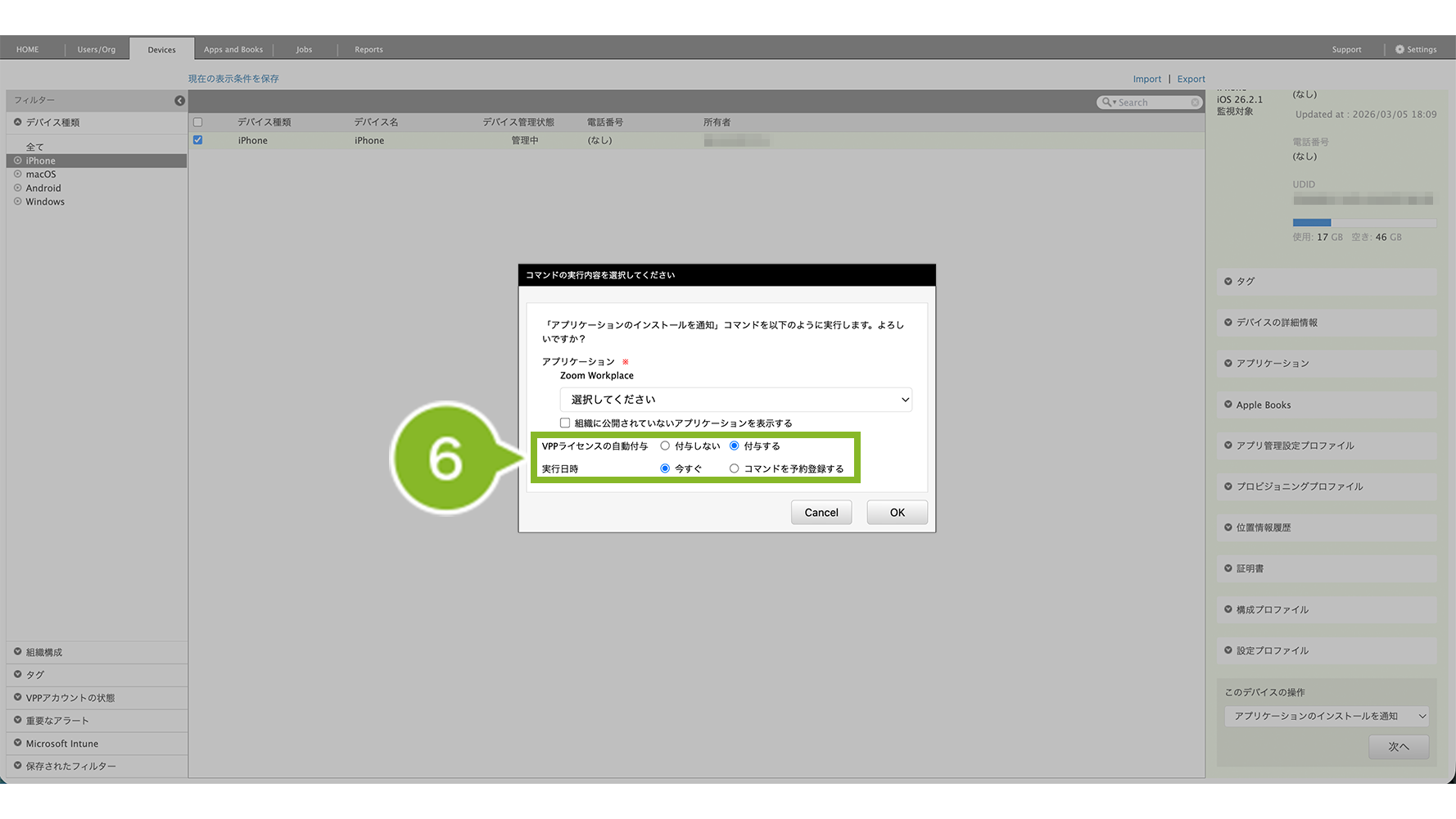Click the OK button in dialog

point(897,513)
